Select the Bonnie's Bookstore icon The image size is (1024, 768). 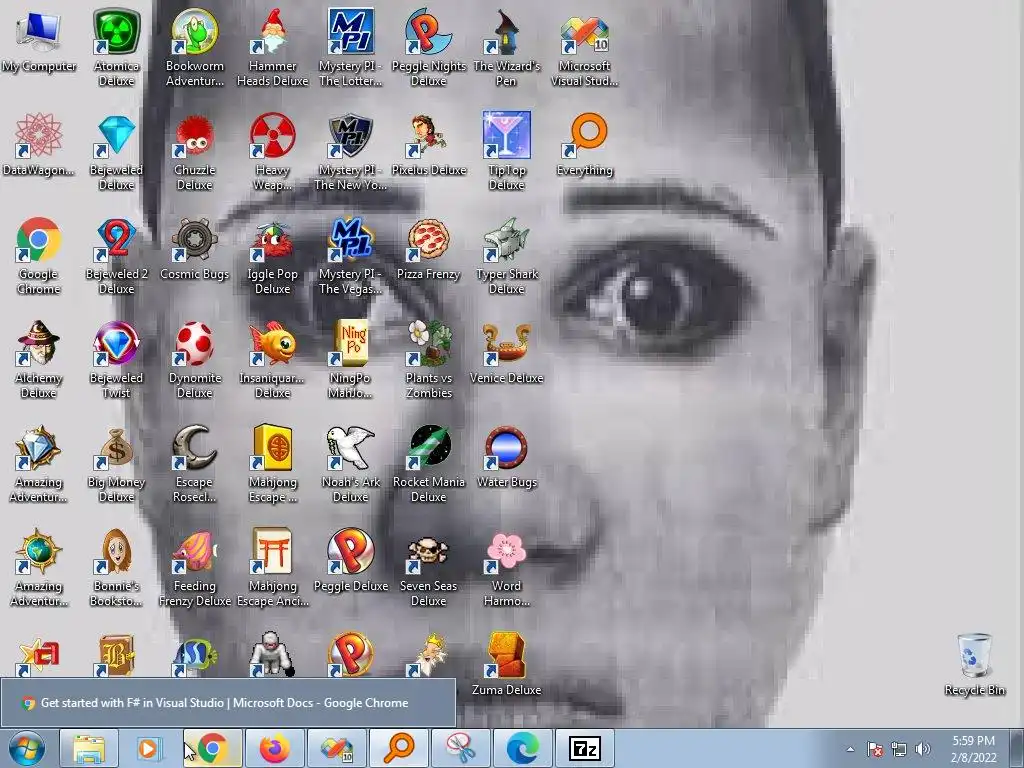116,568
